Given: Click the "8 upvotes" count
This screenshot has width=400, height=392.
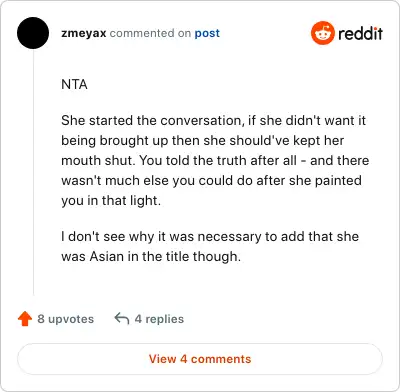Looking at the screenshot, I should tap(66, 319).
